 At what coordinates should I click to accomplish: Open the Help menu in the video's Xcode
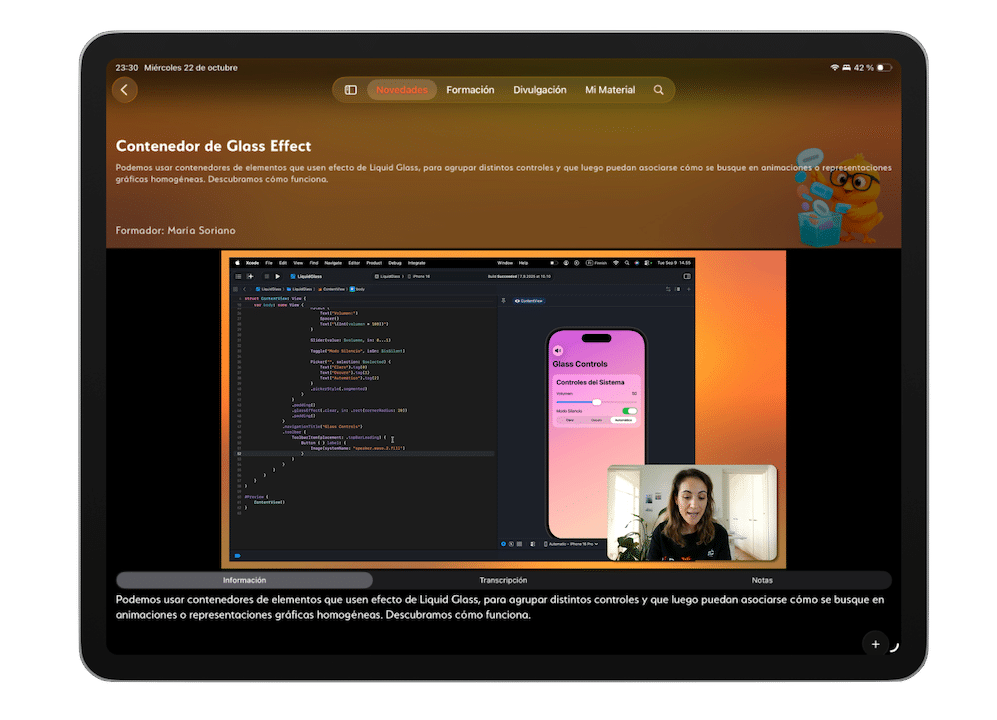[x=523, y=263]
